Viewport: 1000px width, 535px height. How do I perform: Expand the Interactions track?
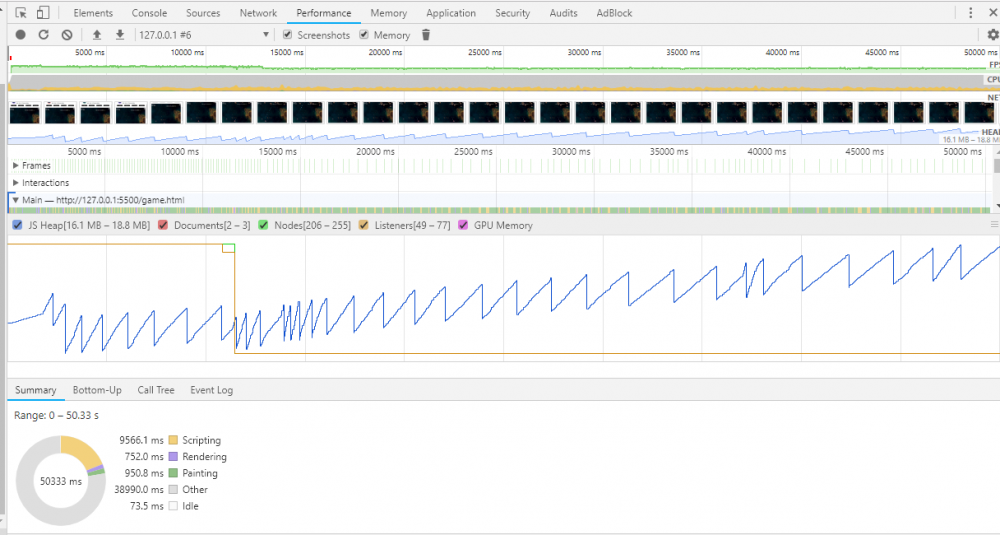[16, 183]
